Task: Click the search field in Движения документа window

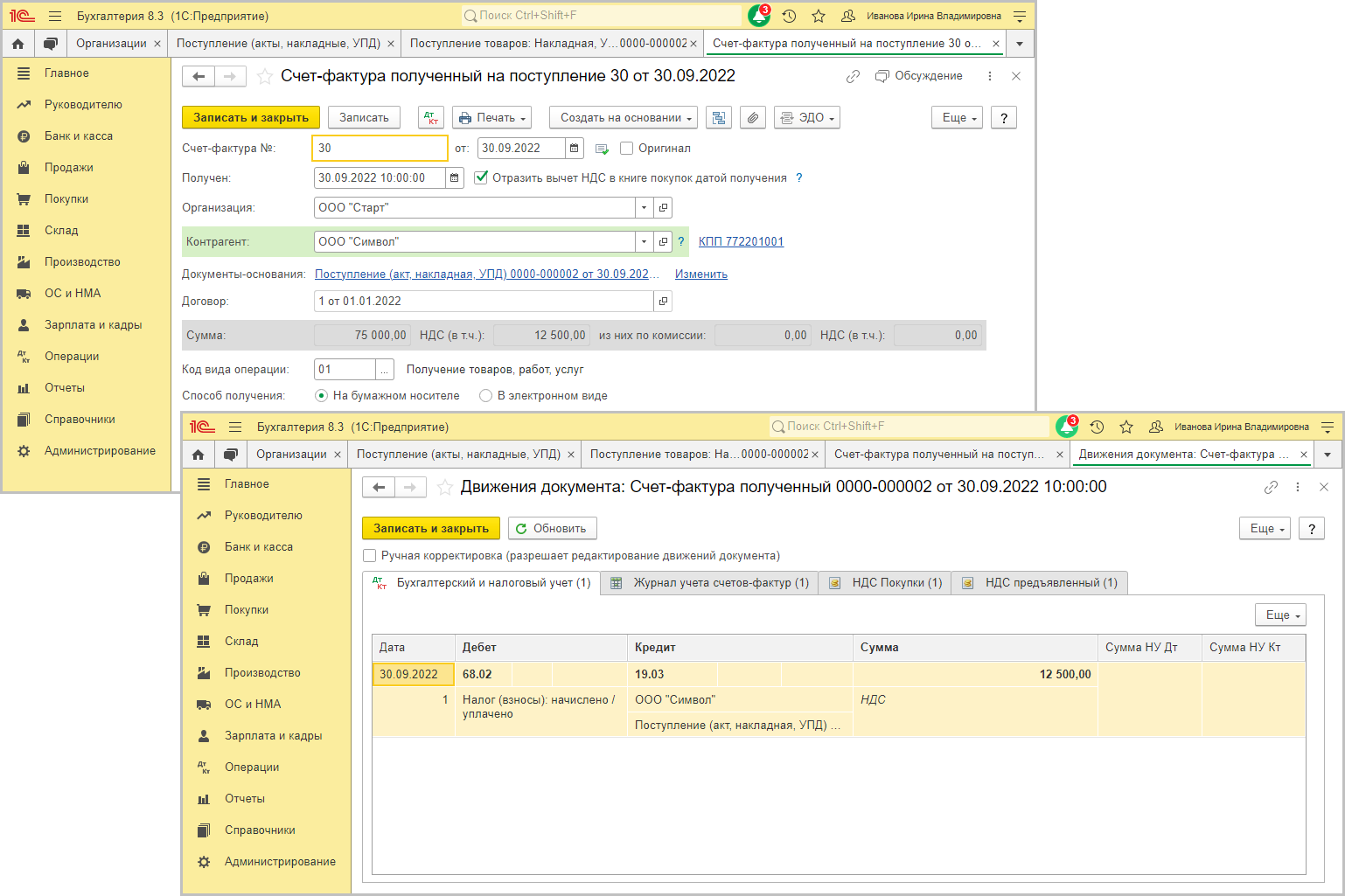Action: [909, 427]
